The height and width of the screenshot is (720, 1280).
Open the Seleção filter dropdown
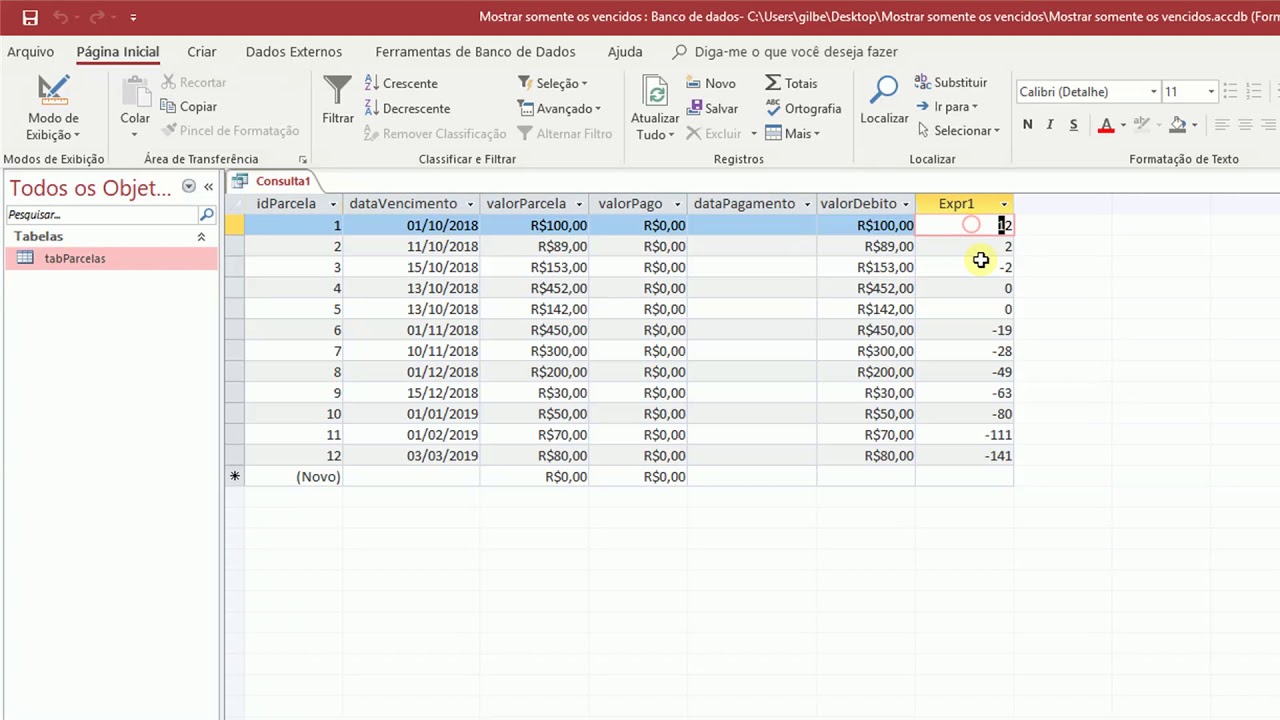552,83
